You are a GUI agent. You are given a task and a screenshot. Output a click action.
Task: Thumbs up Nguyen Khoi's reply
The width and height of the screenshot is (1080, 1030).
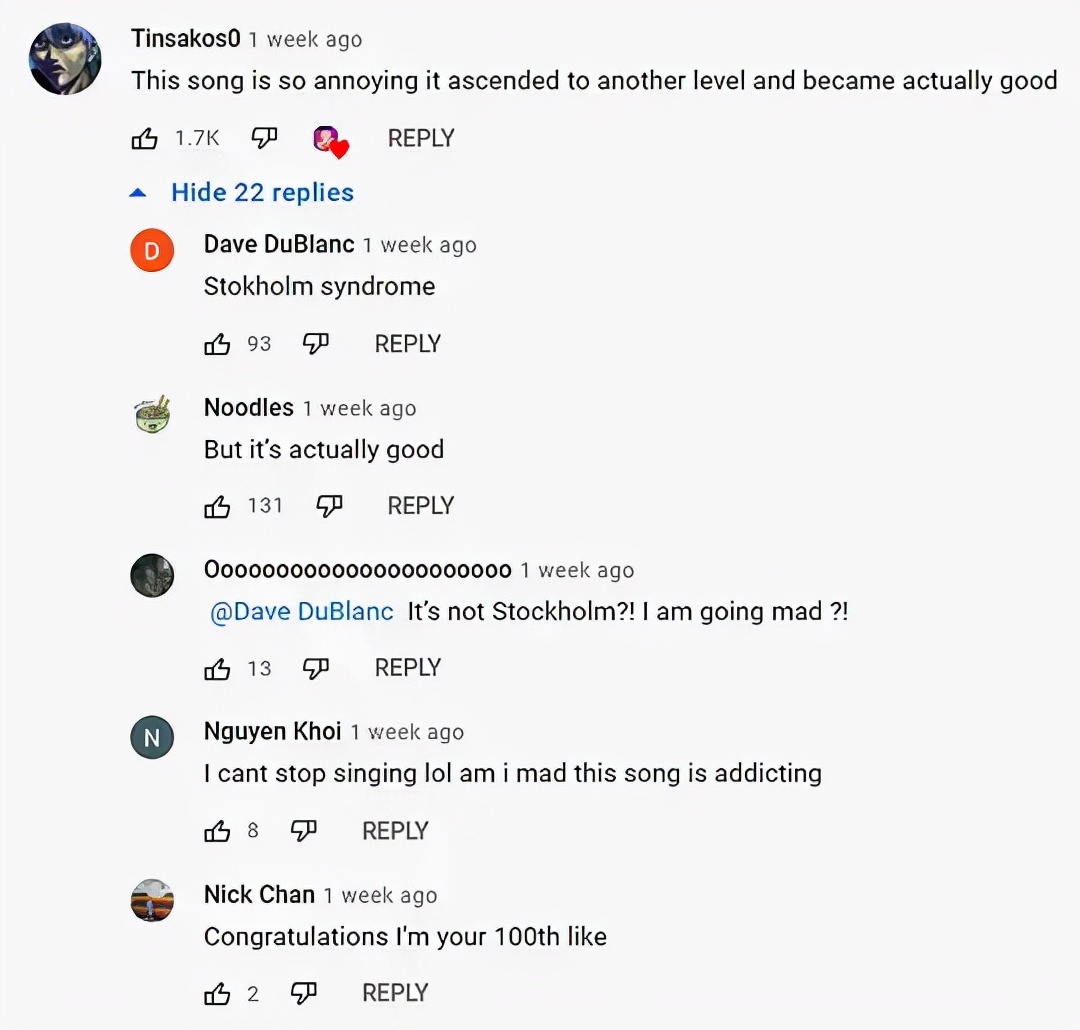[217, 831]
